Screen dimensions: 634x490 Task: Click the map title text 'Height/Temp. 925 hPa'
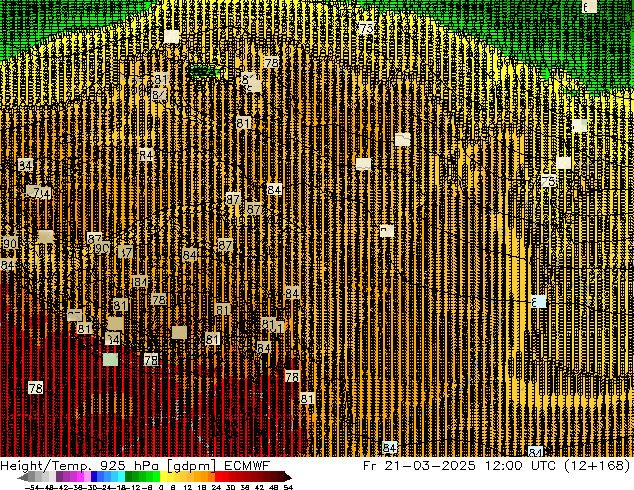tap(79, 466)
